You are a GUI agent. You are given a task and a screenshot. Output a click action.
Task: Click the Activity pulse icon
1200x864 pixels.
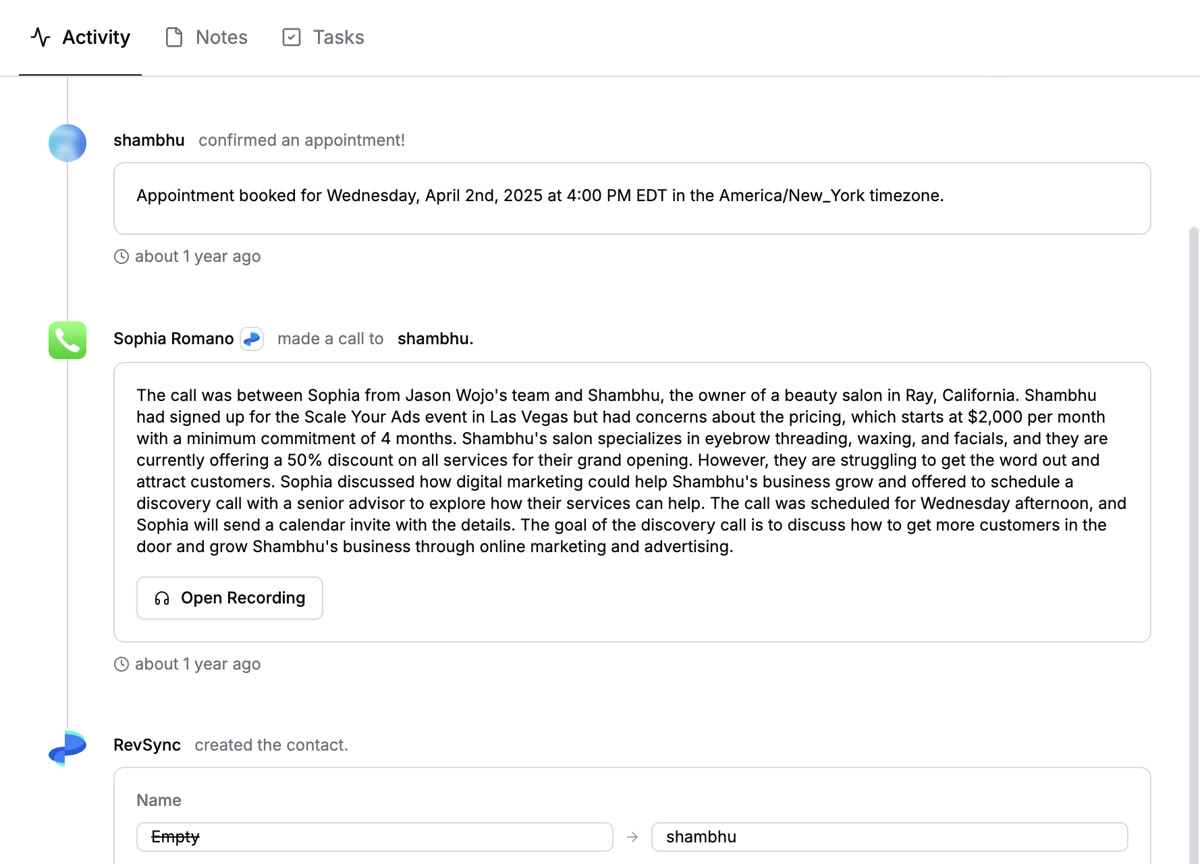click(40, 38)
